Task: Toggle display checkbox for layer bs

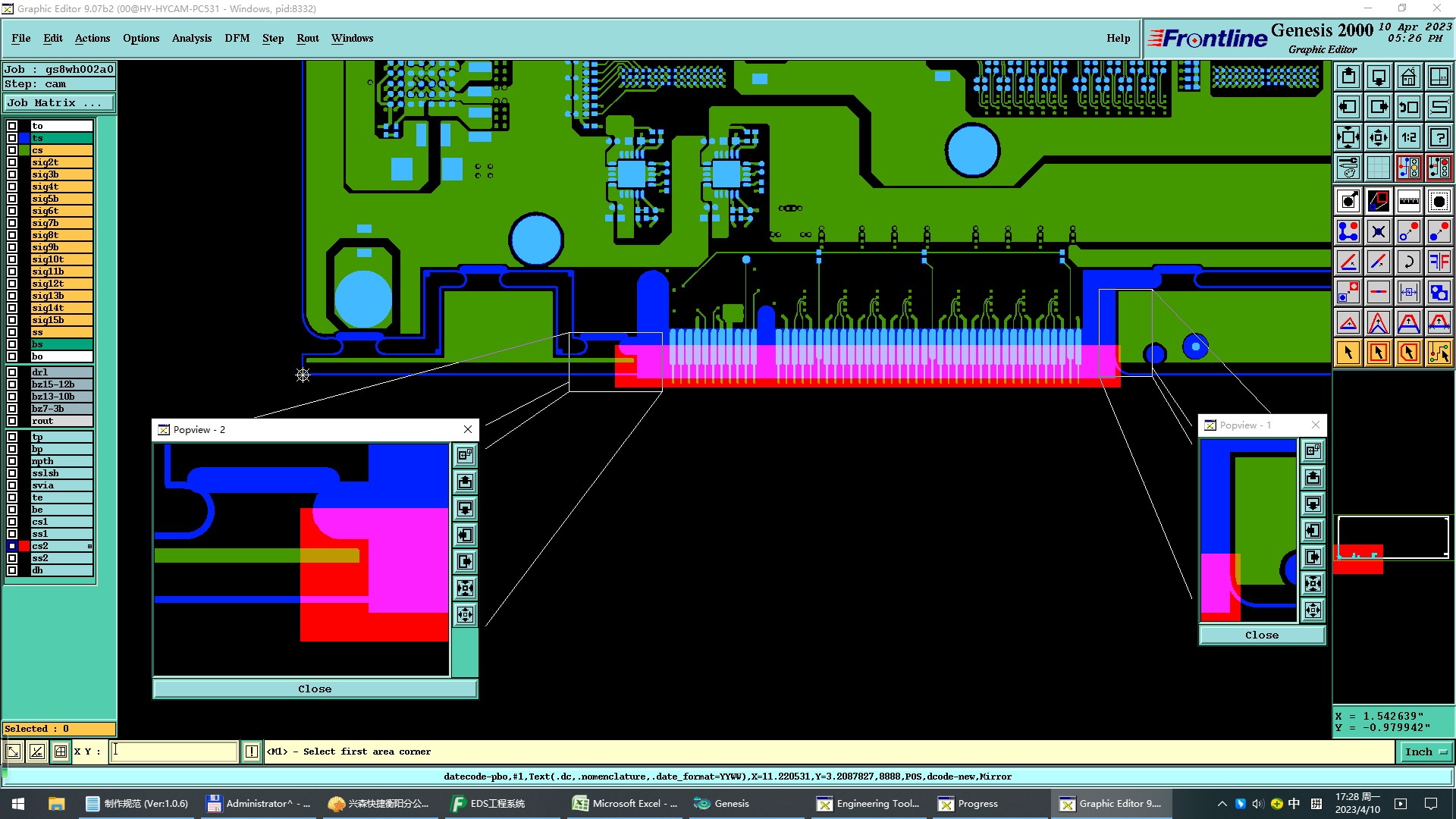Action: tap(12, 344)
